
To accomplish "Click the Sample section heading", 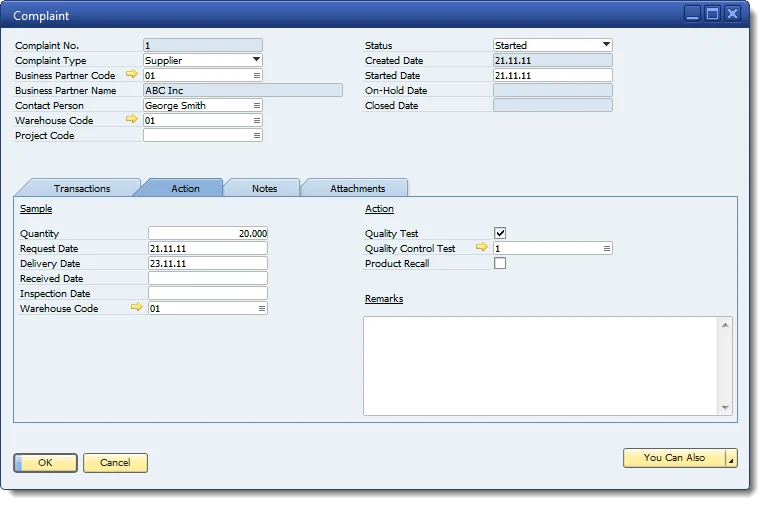I will pos(36,209).
